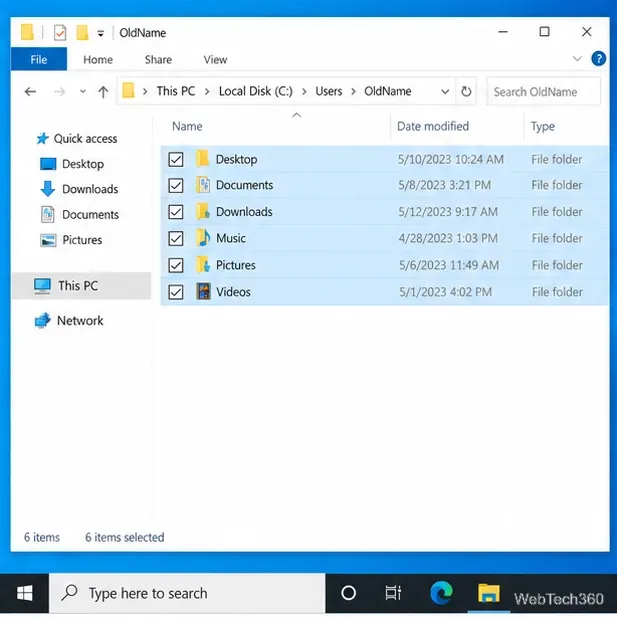Click the Music folder icon in the list
This screenshot has width=617, height=620.
pyautogui.click(x=203, y=238)
